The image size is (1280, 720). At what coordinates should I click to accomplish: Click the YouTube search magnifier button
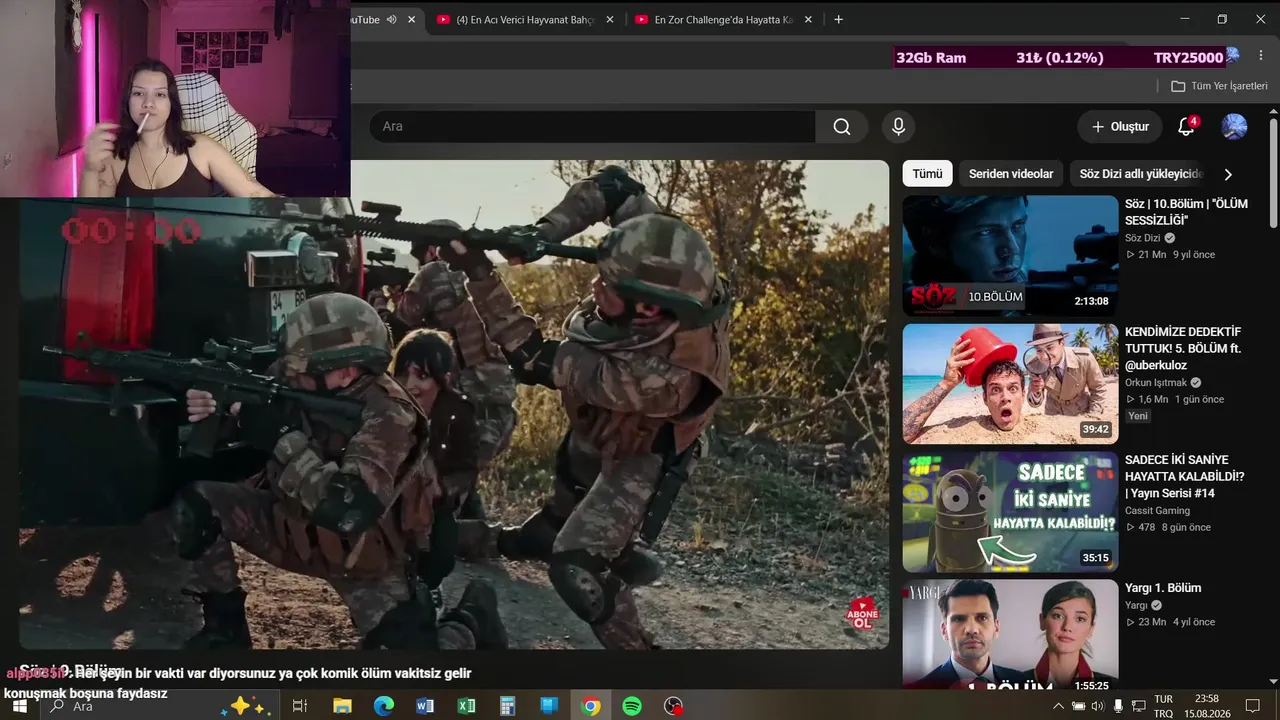(842, 127)
